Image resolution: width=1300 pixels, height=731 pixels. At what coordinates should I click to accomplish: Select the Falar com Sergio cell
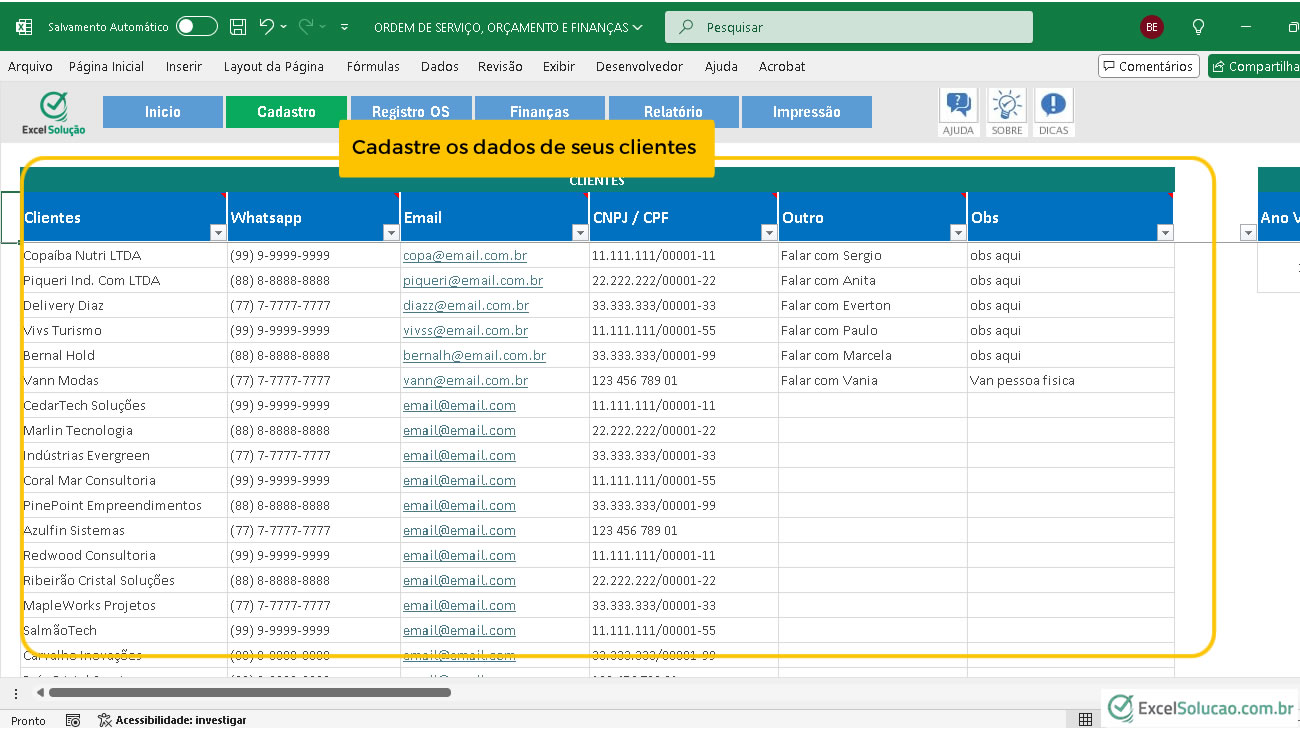873,255
